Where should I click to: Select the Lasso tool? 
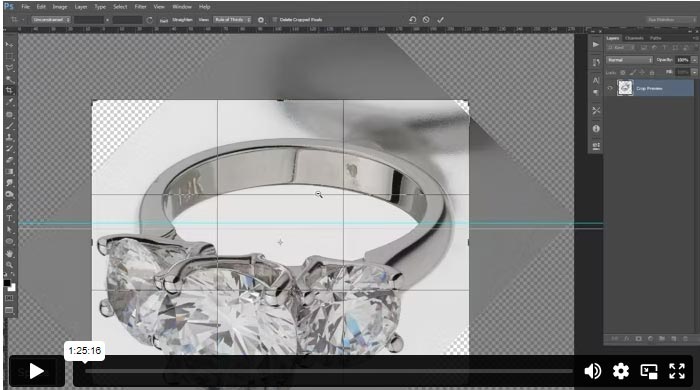pyautogui.click(x=9, y=68)
